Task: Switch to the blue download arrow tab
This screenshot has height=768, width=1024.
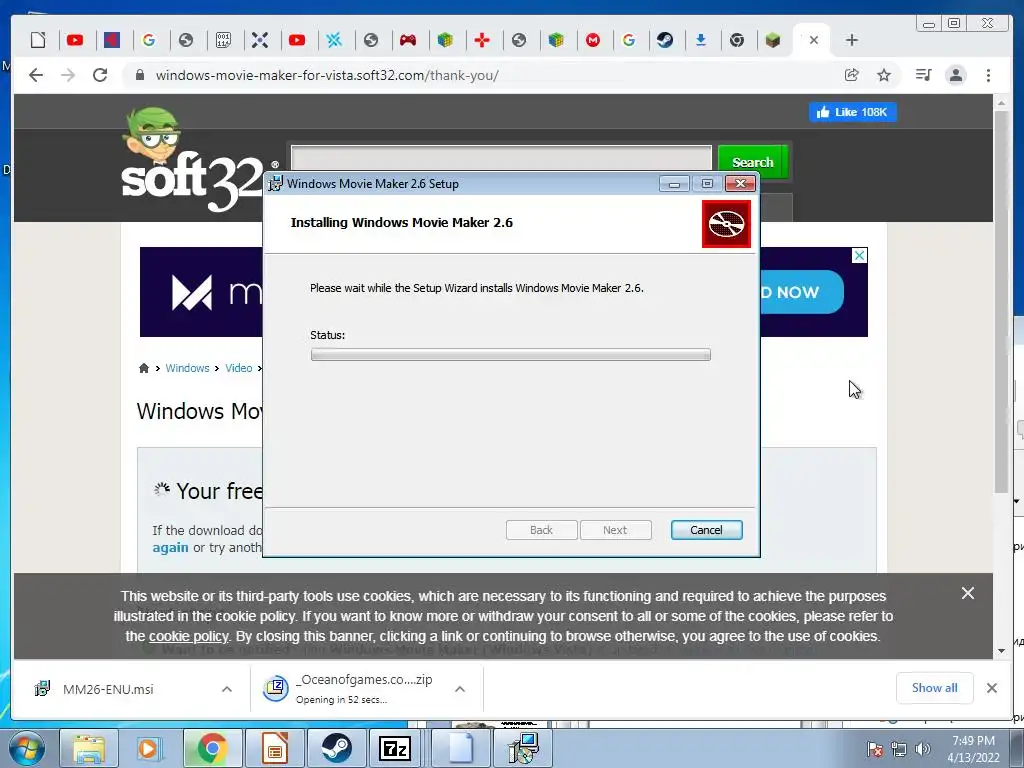Action: 701,40
